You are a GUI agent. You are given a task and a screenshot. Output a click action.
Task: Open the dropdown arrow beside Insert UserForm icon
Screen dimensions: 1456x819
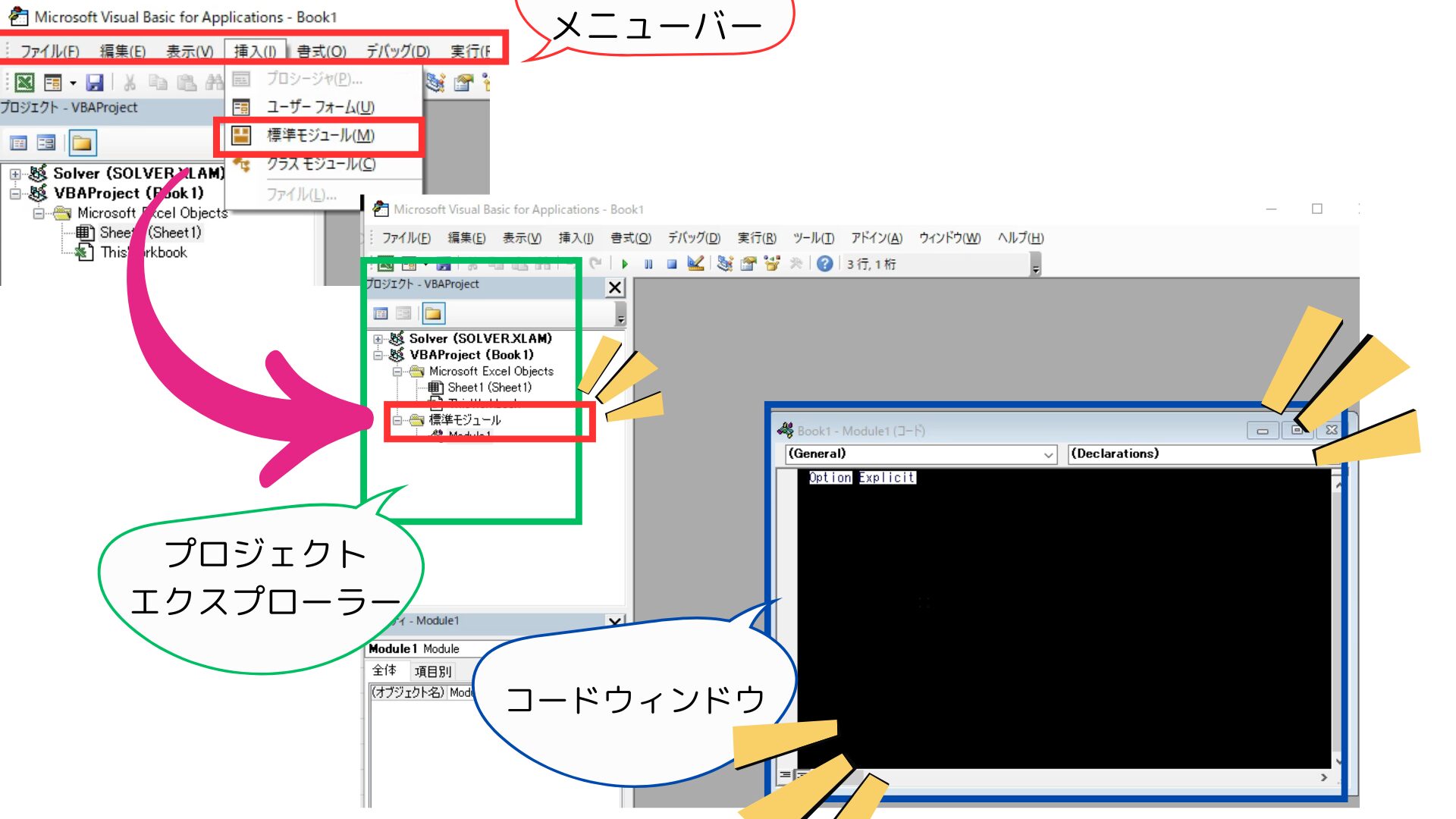click(x=73, y=83)
